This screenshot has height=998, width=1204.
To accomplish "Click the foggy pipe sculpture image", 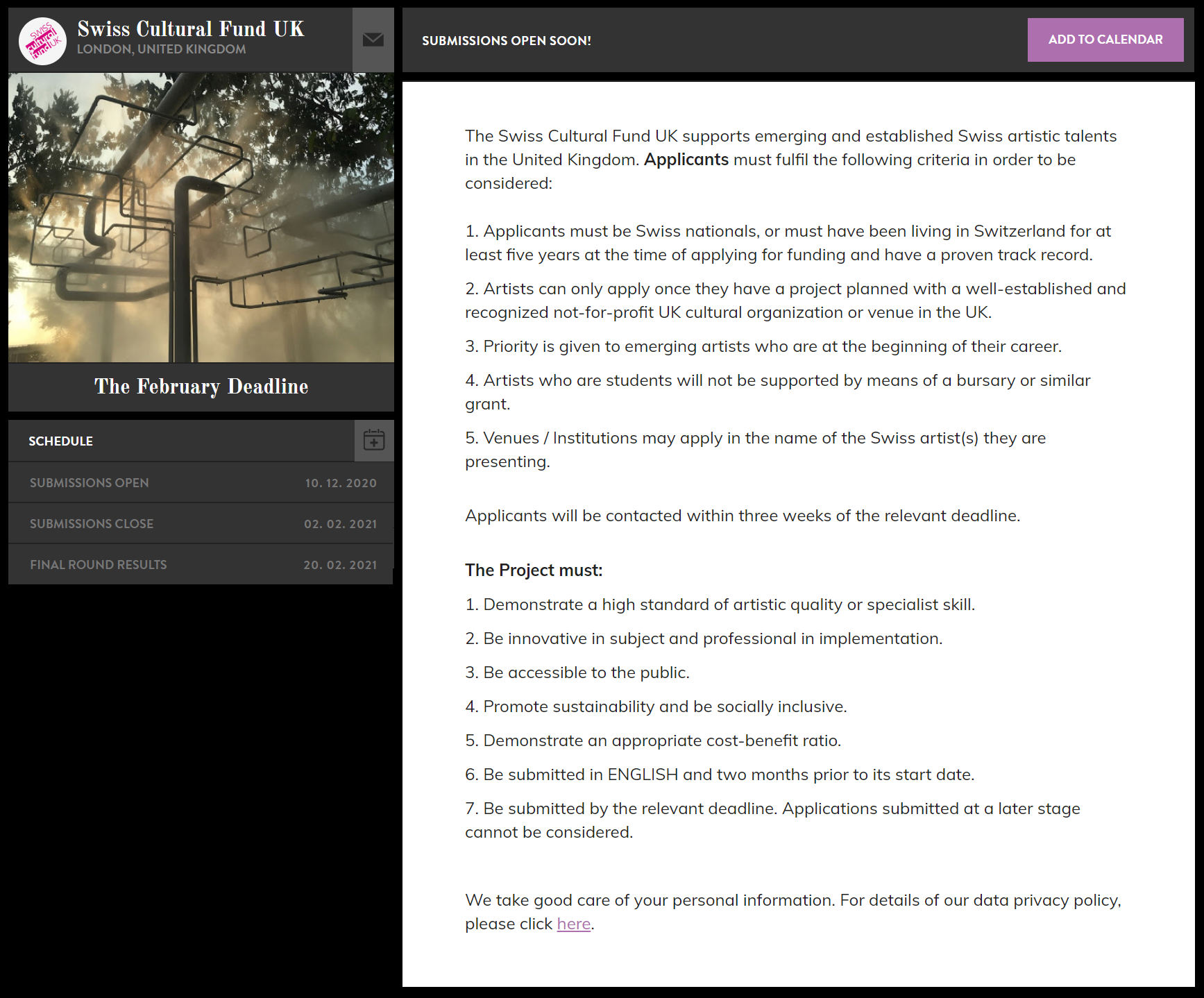I will tap(201, 217).
